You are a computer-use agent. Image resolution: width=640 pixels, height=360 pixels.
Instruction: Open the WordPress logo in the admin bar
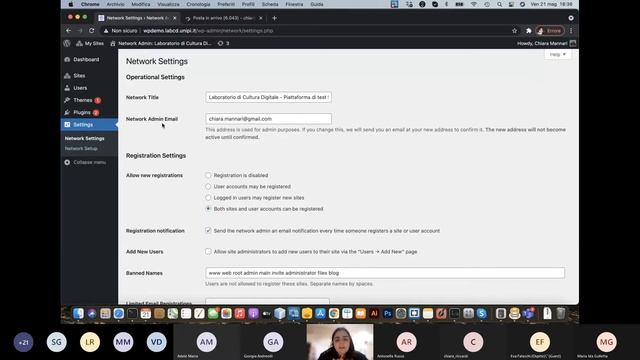click(x=67, y=43)
